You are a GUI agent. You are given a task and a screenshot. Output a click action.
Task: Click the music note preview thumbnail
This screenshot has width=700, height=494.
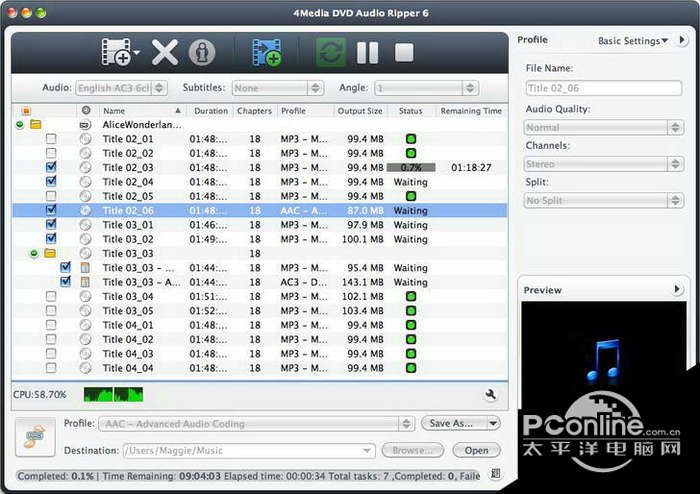(604, 361)
